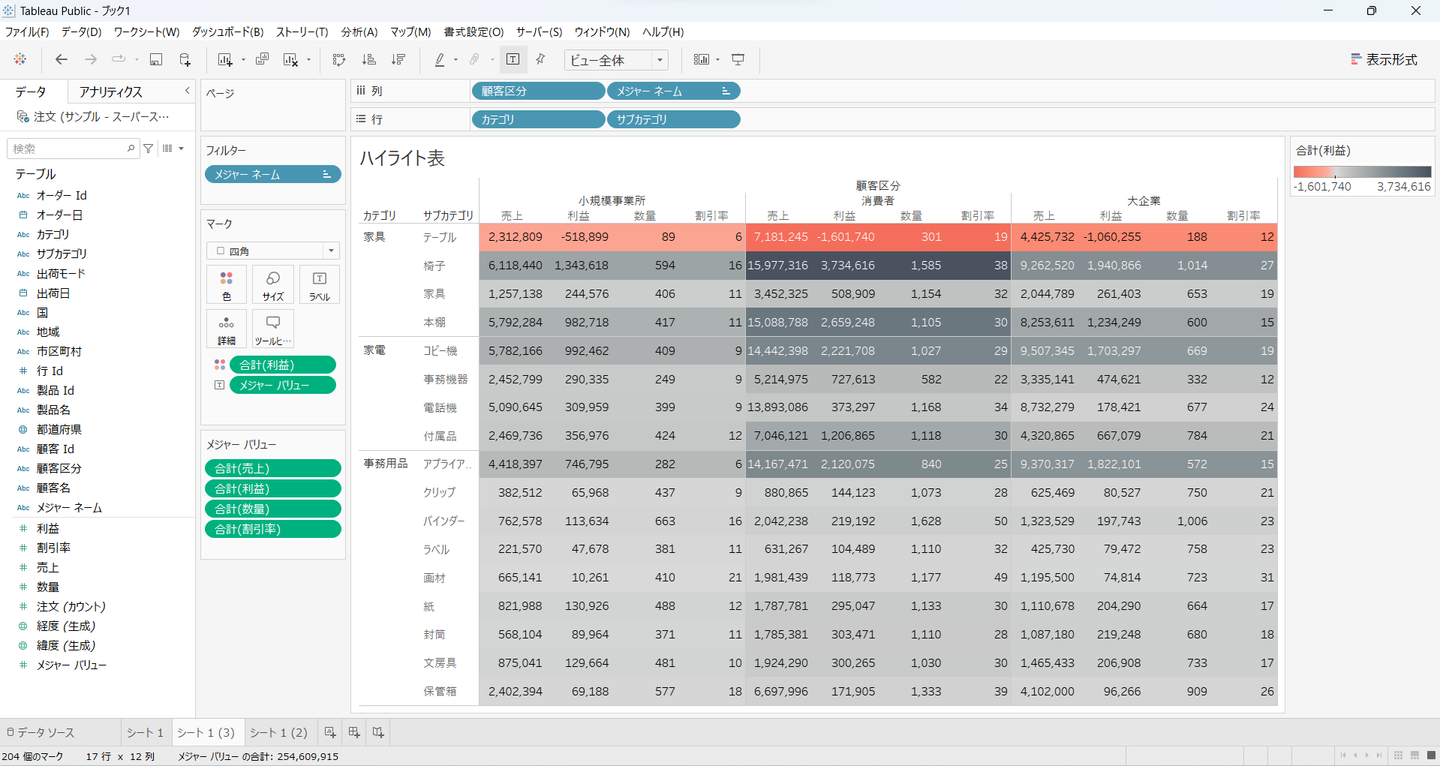Collapse the data pane with the arrow
Image resolution: width=1440 pixels, height=766 pixels.
[x=187, y=91]
